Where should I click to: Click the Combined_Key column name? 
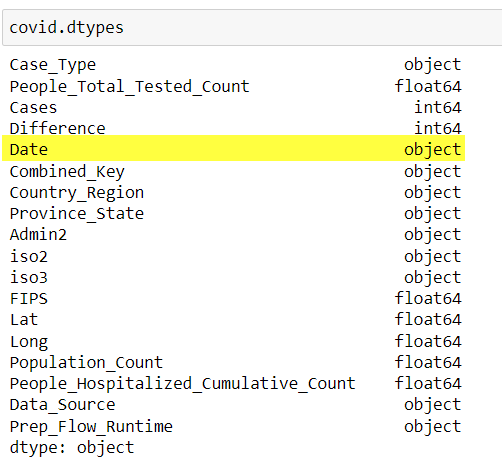pyautogui.click(x=67, y=172)
